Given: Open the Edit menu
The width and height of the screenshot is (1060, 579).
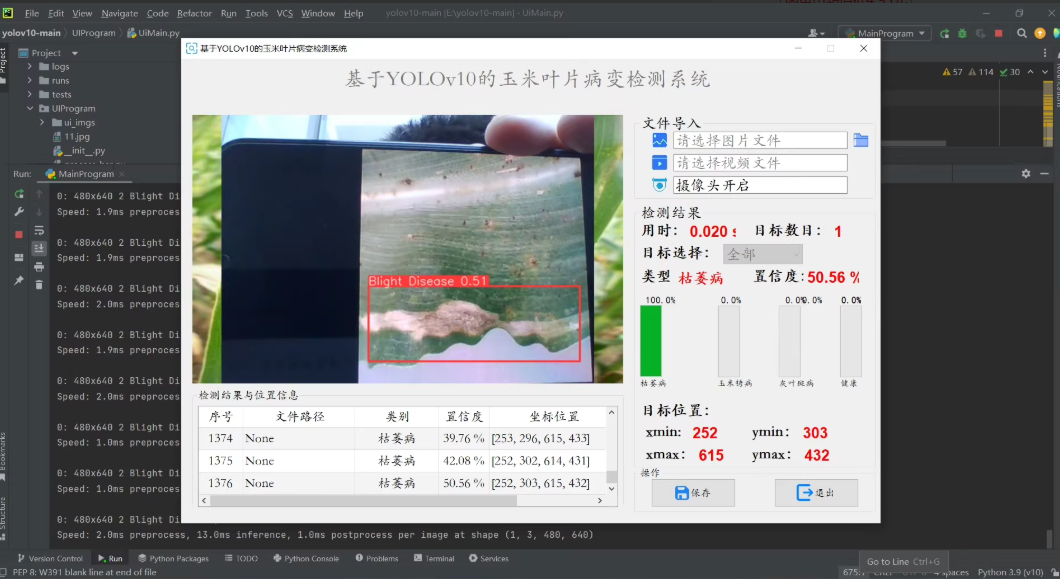Looking at the screenshot, I should [56, 13].
